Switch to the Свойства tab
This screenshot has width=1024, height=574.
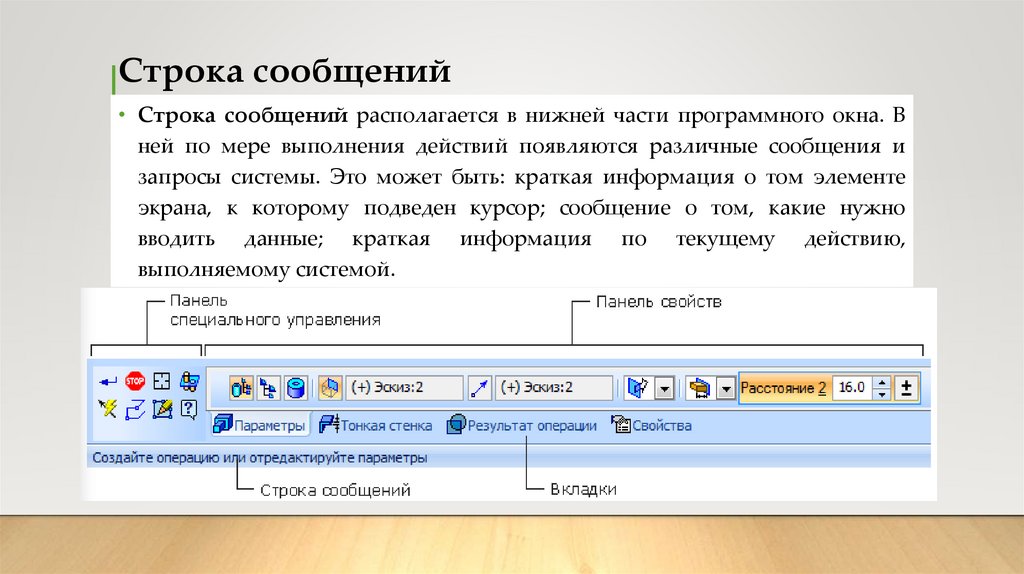[651, 425]
